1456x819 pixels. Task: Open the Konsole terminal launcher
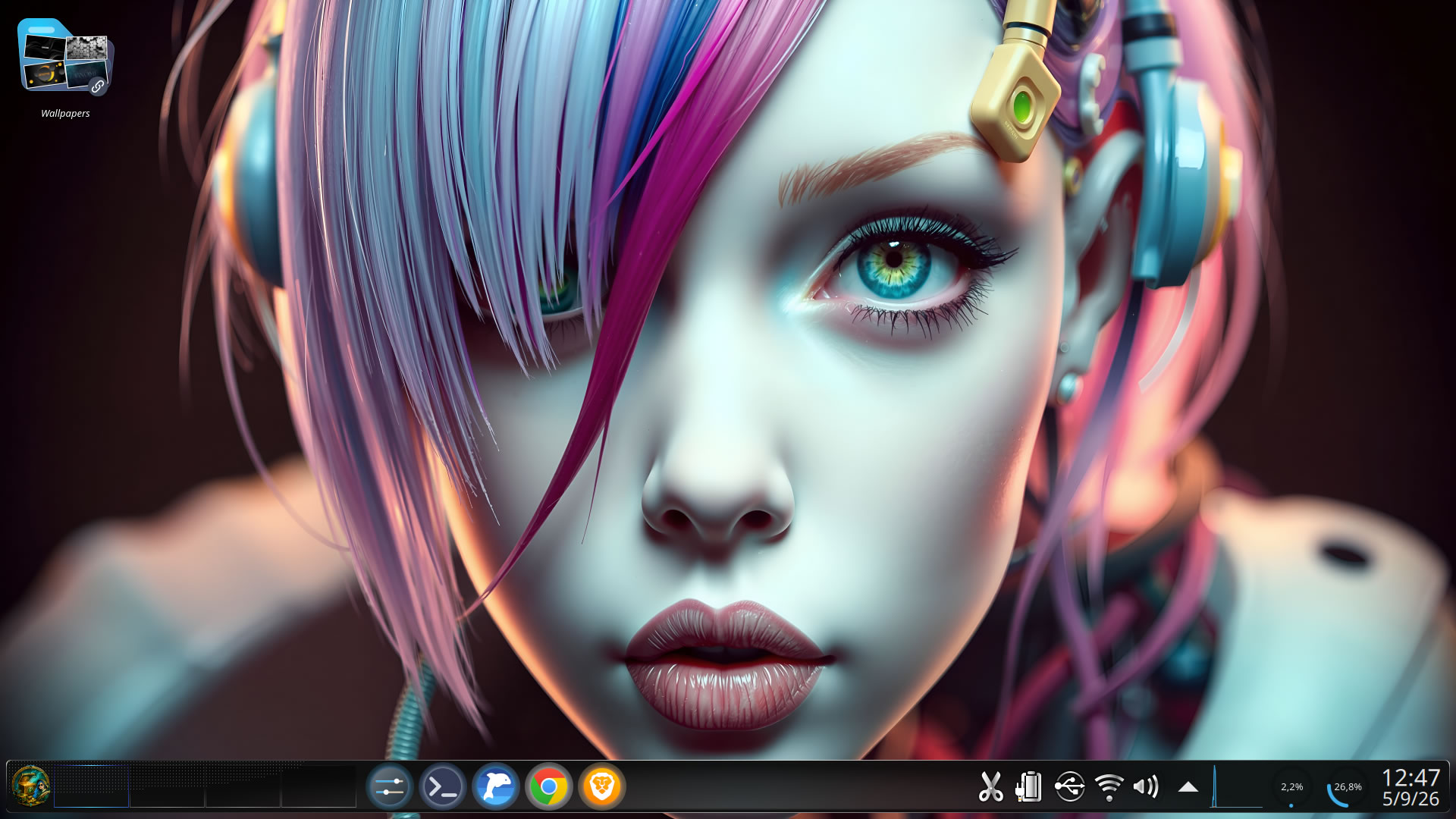(443, 786)
